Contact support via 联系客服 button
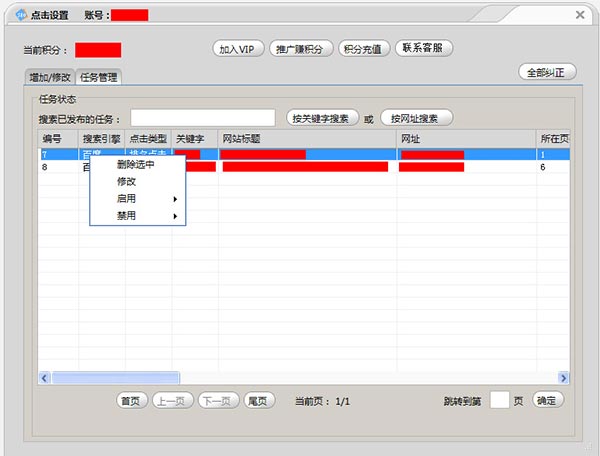This screenshot has height=456, width=600. (425, 48)
